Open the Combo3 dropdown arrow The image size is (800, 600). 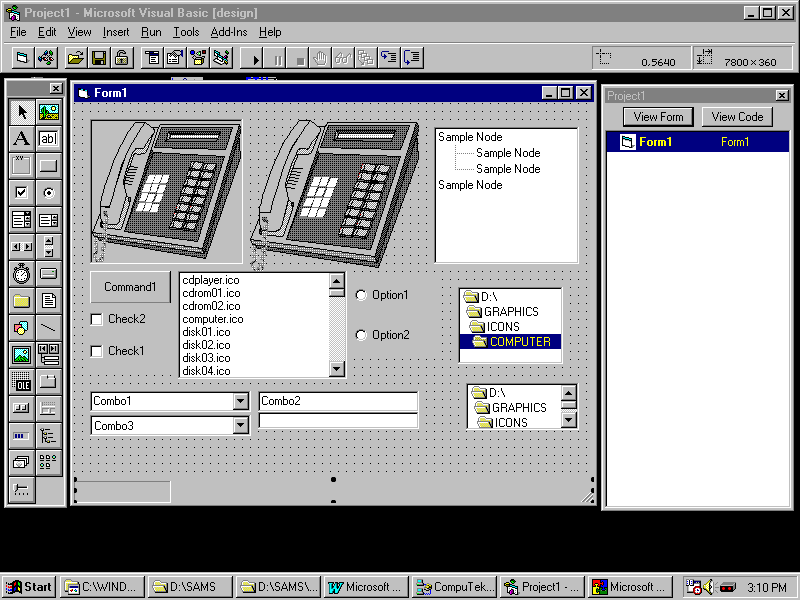(x=240, y=425)
